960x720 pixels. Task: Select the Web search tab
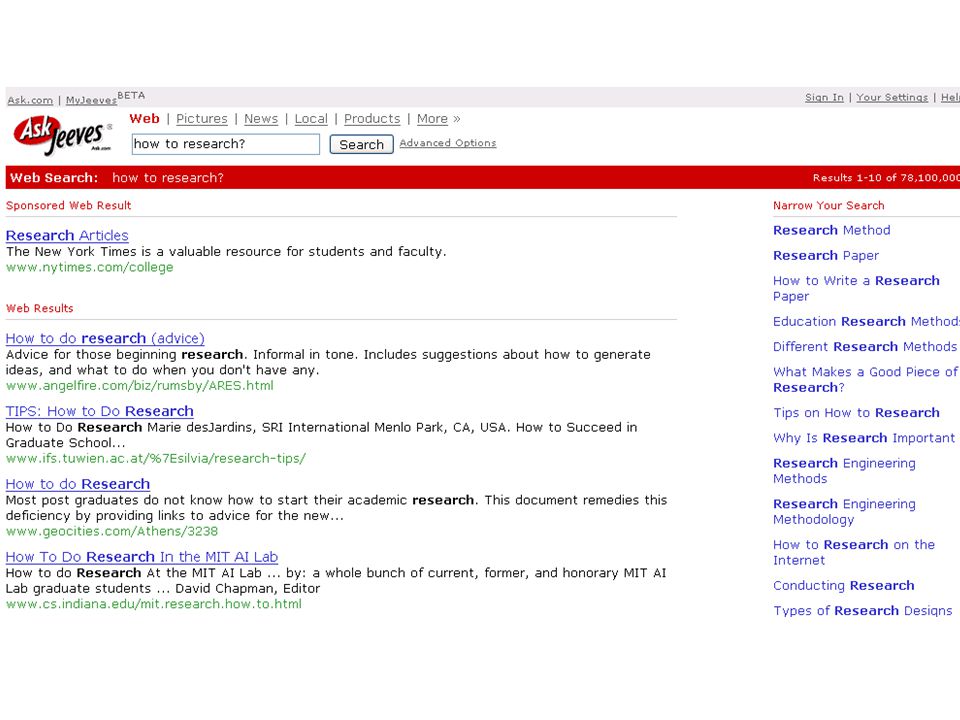(144, 119)
